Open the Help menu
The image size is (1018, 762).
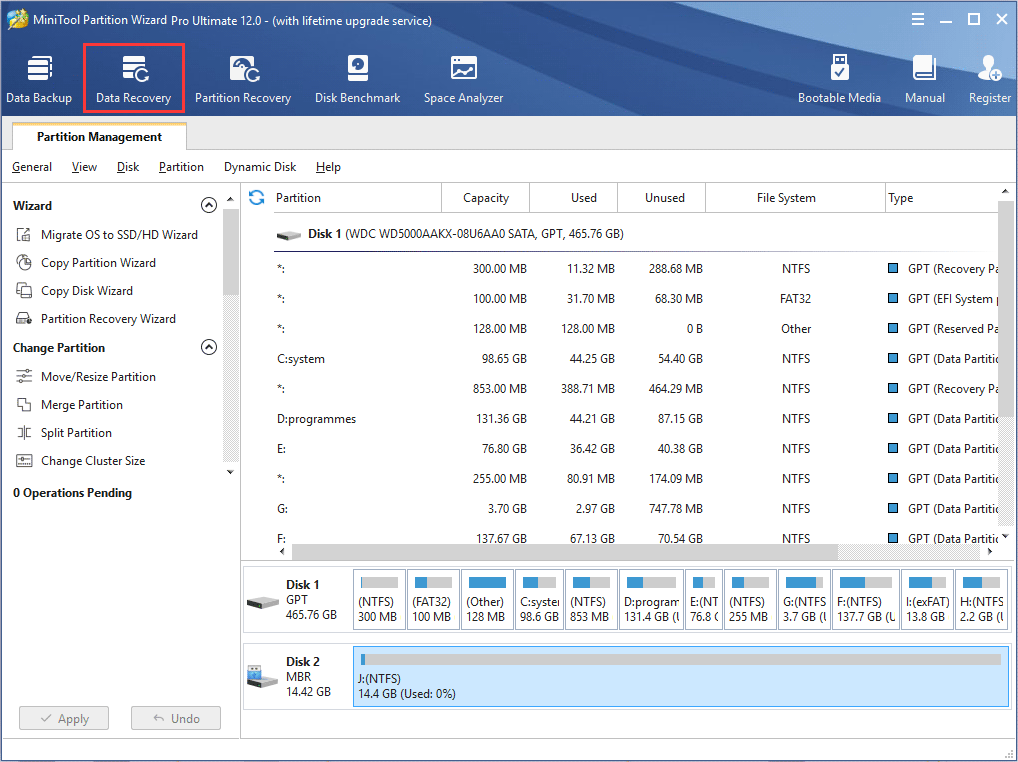pos(329,167)
